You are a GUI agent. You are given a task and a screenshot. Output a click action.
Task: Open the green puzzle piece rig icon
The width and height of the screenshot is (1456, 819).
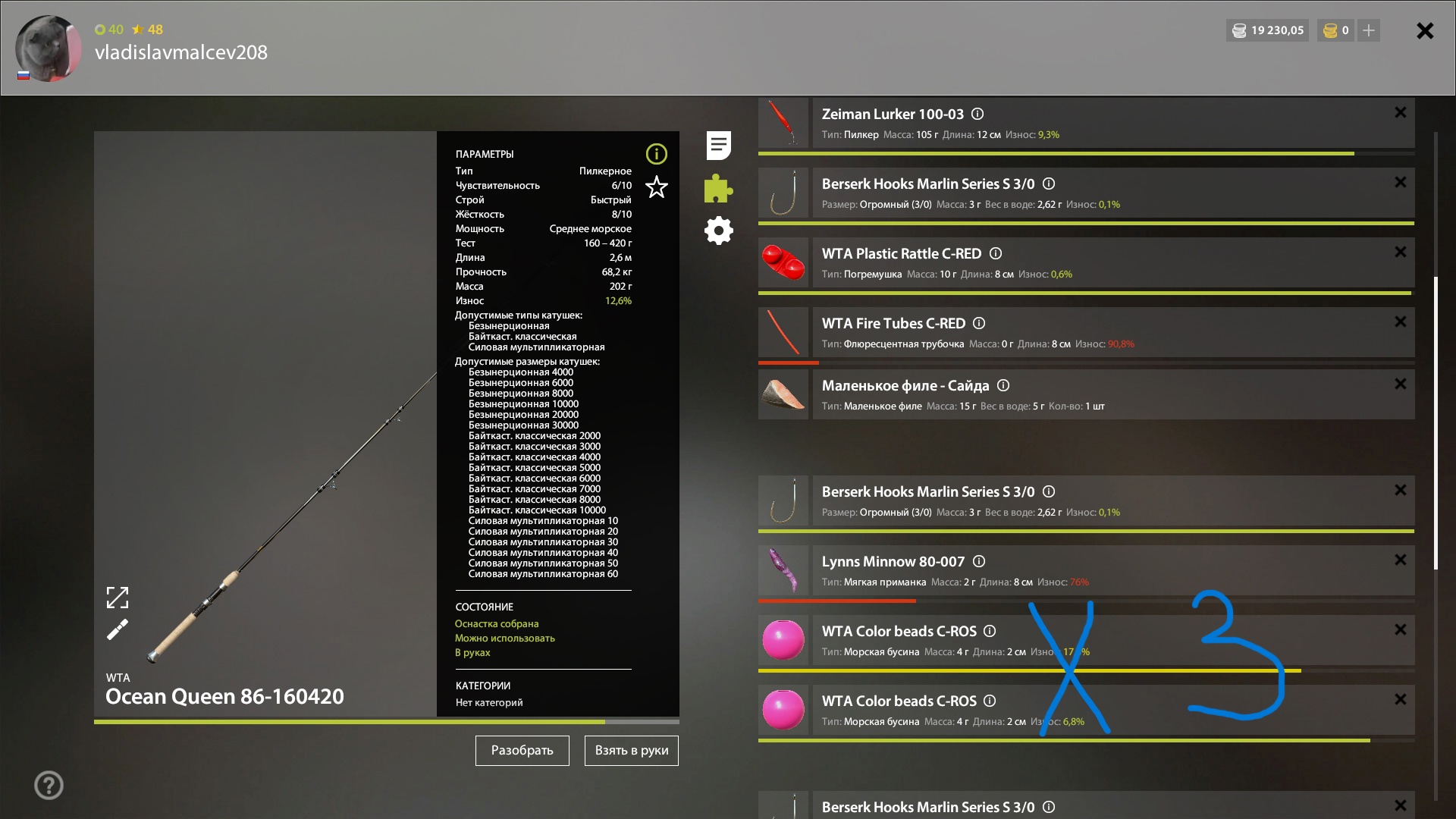click(718, 188)
